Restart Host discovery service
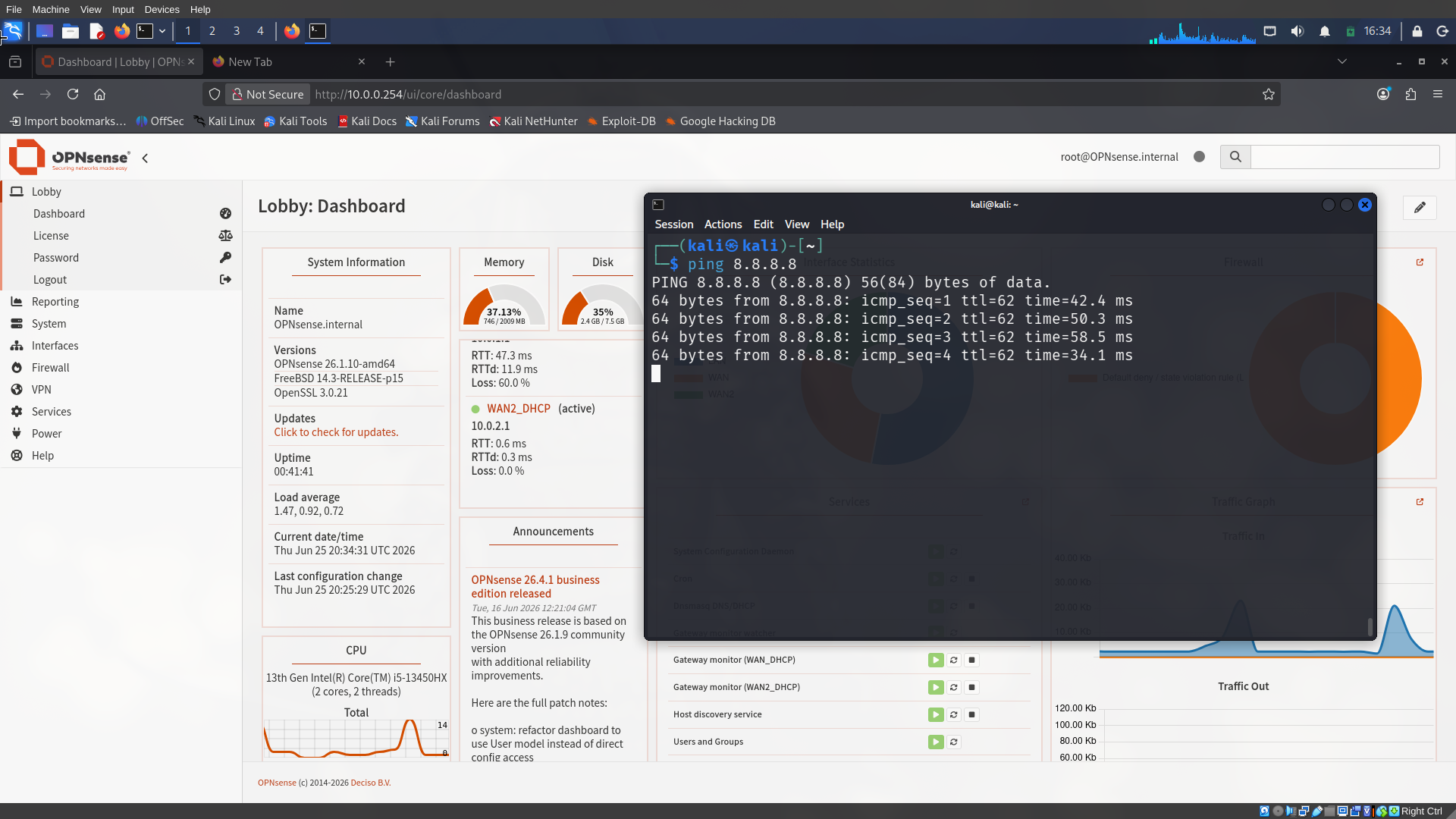This screenshot has height=819, width=1456. (954, 715)
